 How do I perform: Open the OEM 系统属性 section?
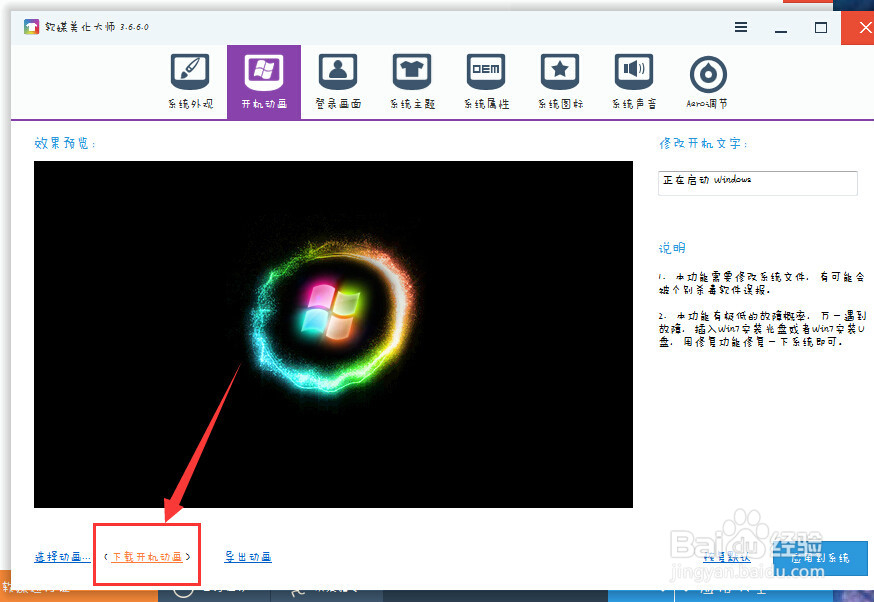486,82
